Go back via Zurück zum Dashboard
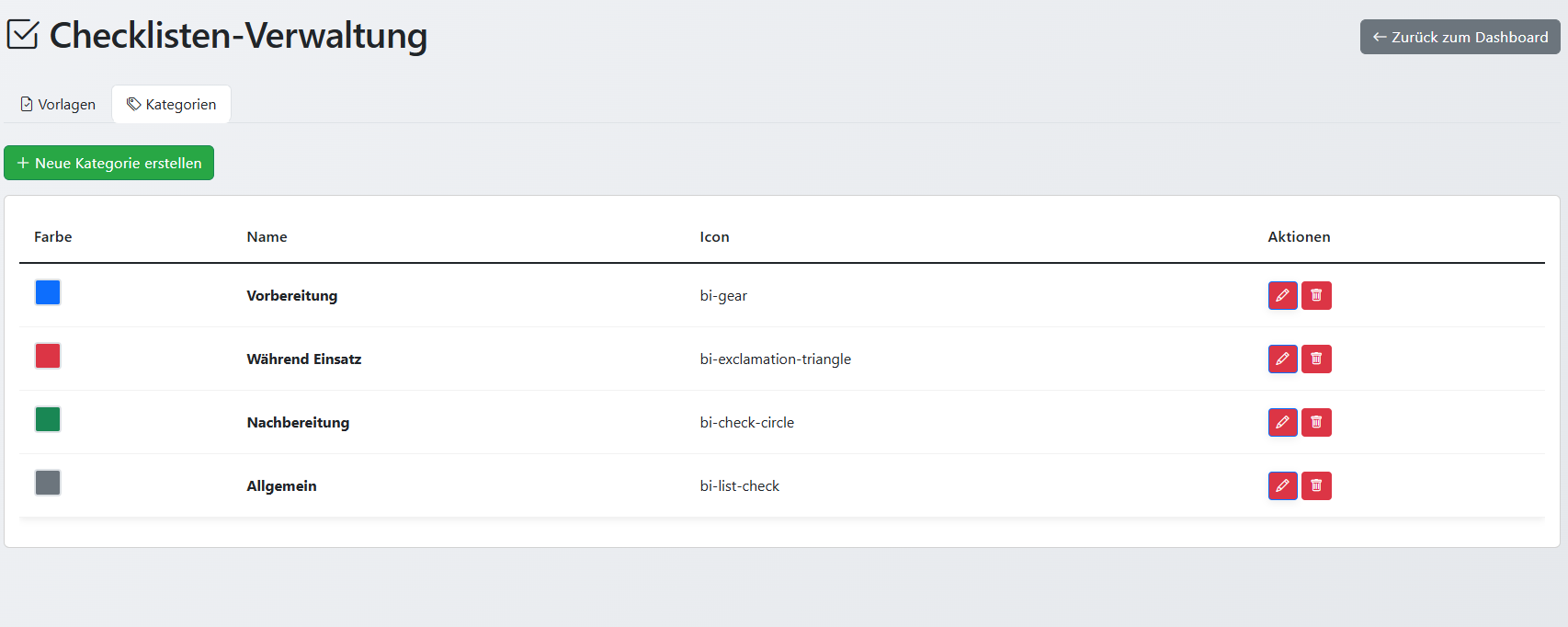Viewport: 1568px width, 627px height. point(1460,37)
